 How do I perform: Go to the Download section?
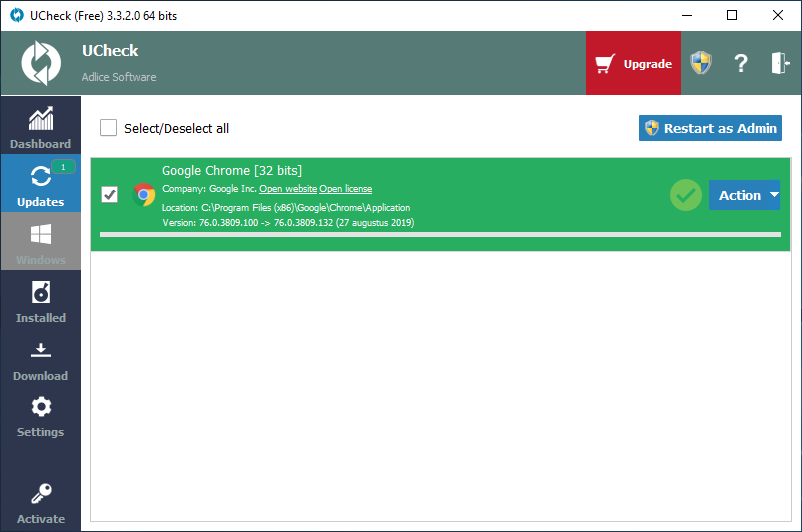[40, 361]
